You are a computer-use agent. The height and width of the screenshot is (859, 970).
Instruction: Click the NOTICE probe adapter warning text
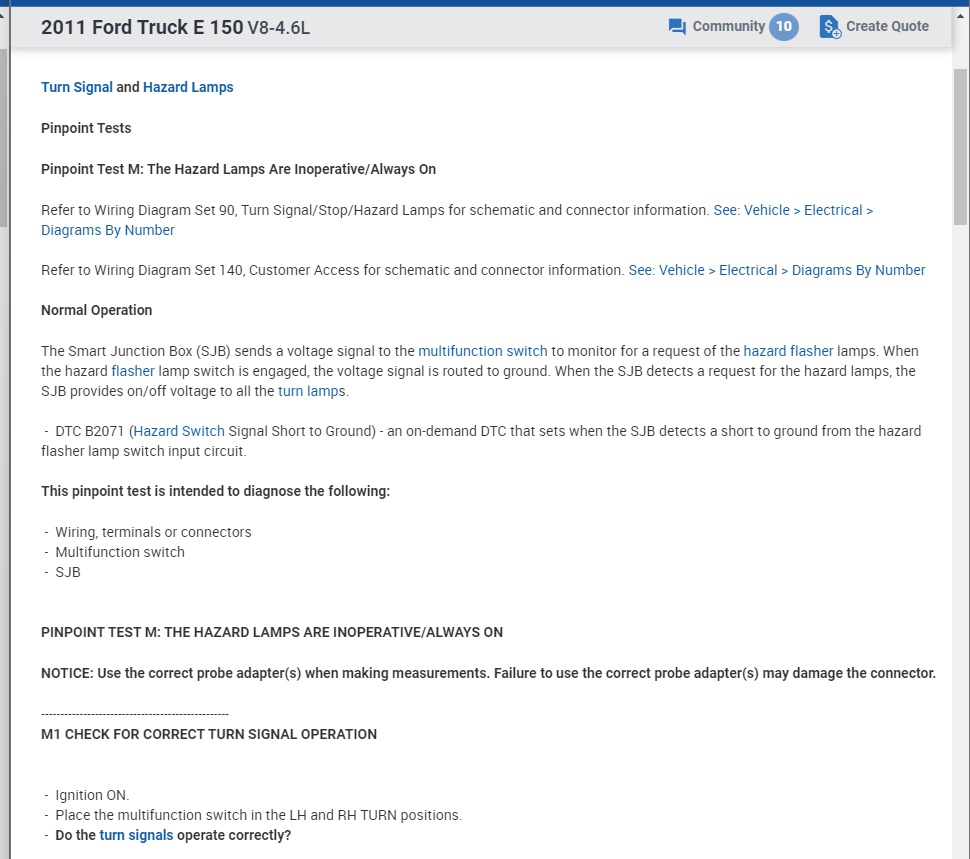[x=488, y=673]
